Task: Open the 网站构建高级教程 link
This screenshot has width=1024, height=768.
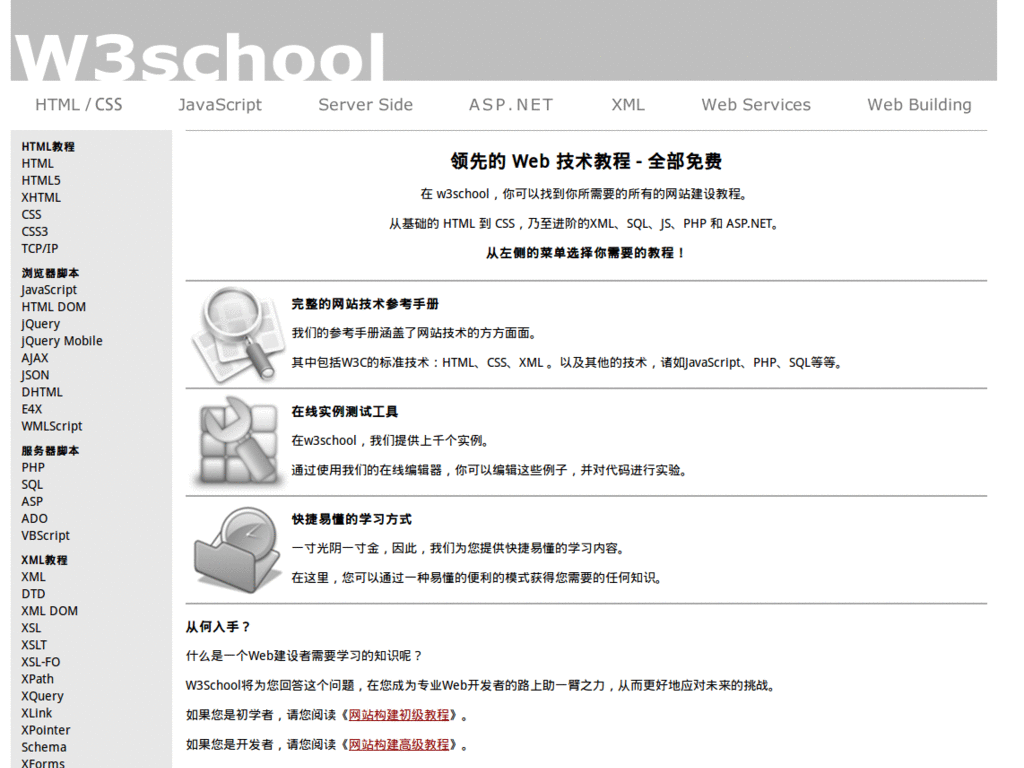Action: [398, 744]
